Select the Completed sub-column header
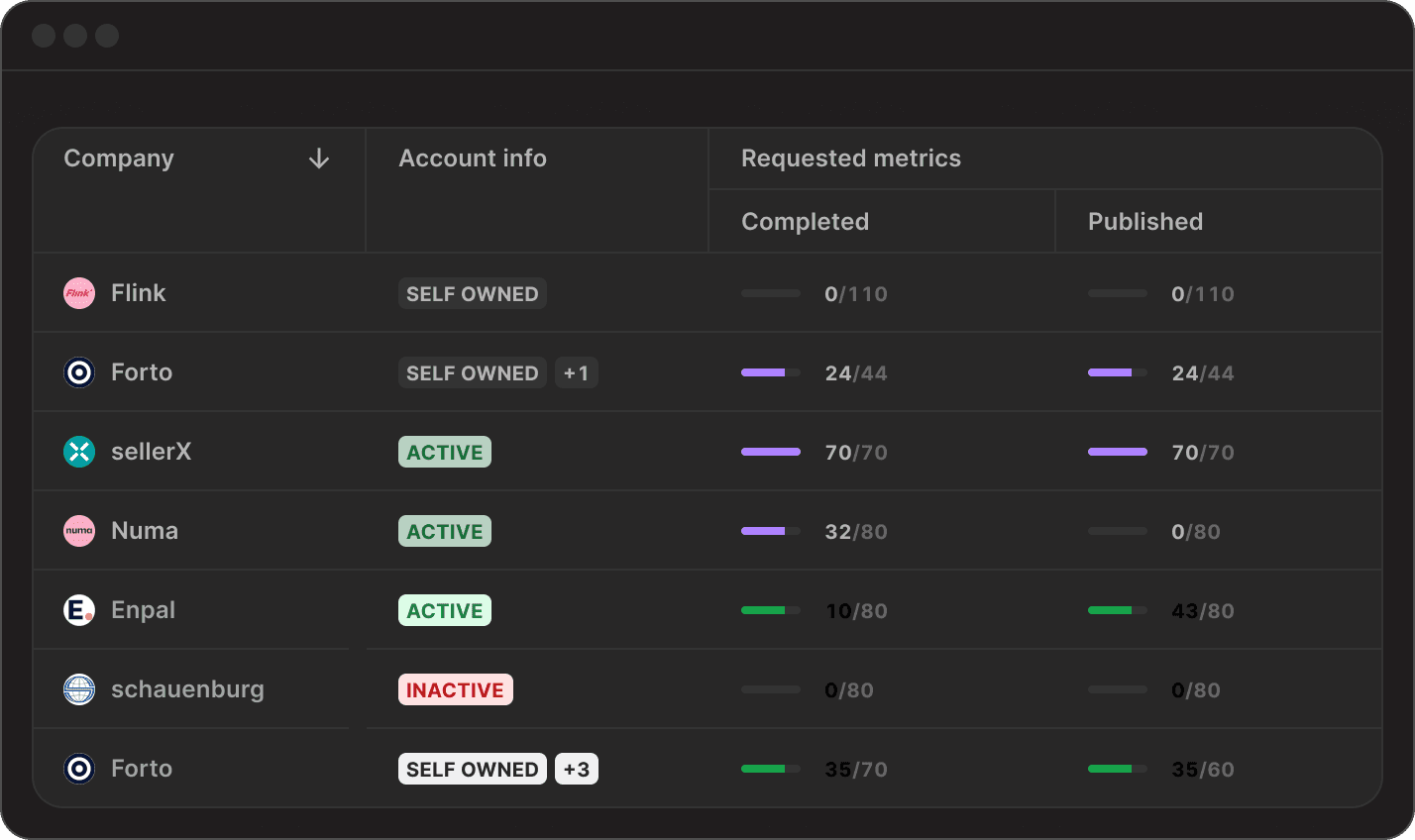This screenshot has height=840, width=1415. [805, 222]
